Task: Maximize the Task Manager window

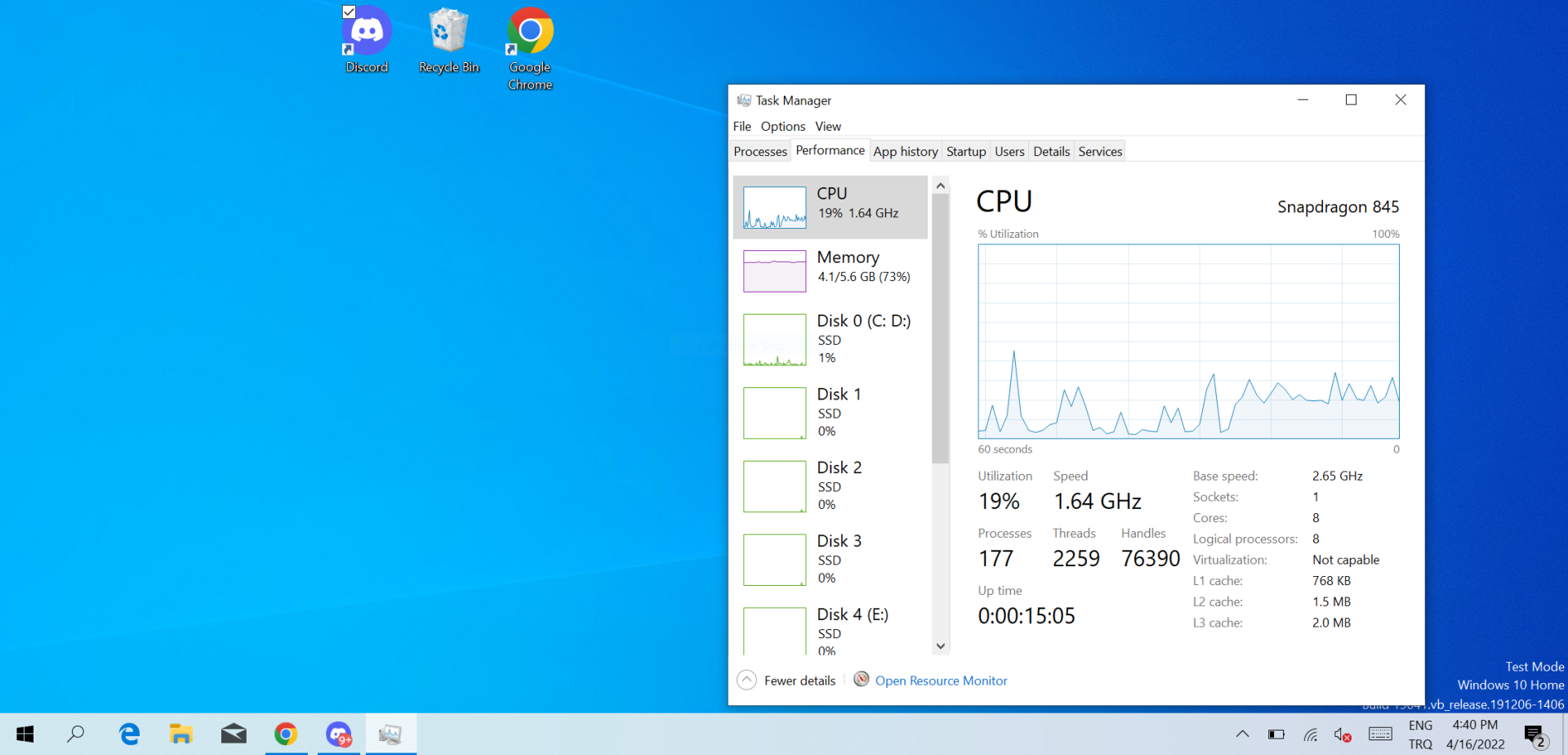Action: (1351, 100)
